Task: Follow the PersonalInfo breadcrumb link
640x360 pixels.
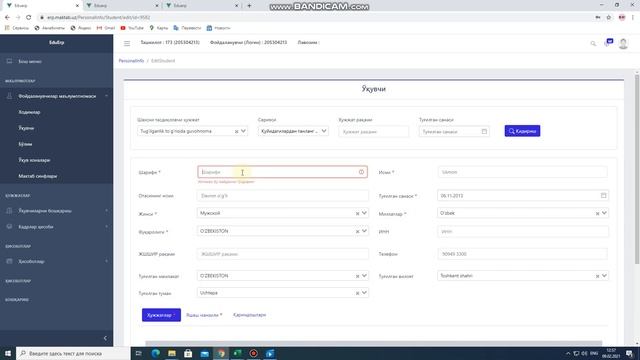Action: pyautogui.click(x=131, y=61)
